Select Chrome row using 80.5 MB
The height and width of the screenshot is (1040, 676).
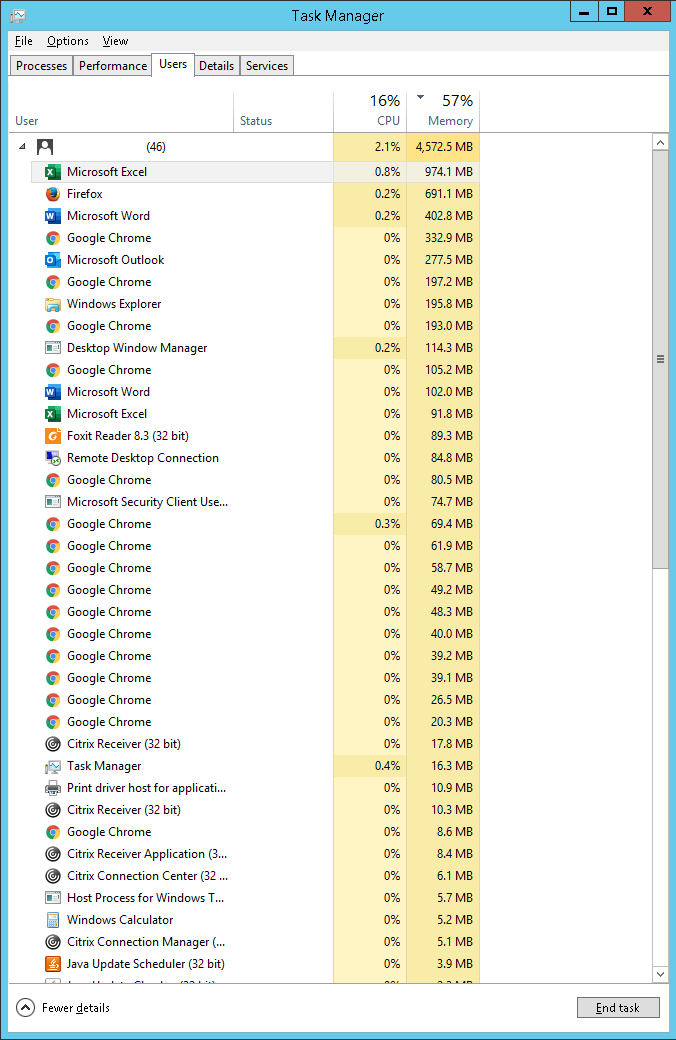click(x=255, y=480)
